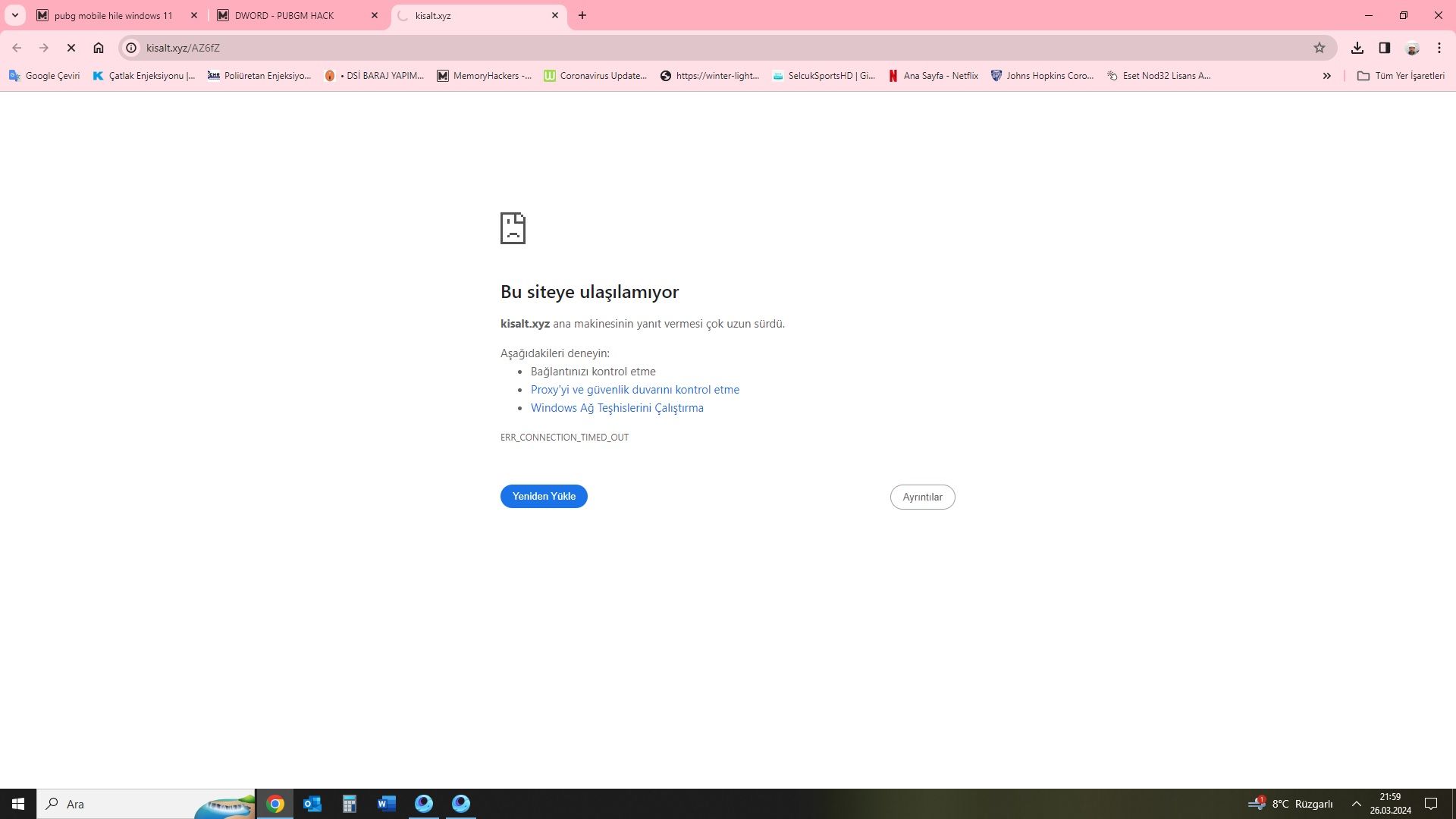Open the notification center icon
The height and width of the screenshot is (819, 1456).
[1431, 804]
